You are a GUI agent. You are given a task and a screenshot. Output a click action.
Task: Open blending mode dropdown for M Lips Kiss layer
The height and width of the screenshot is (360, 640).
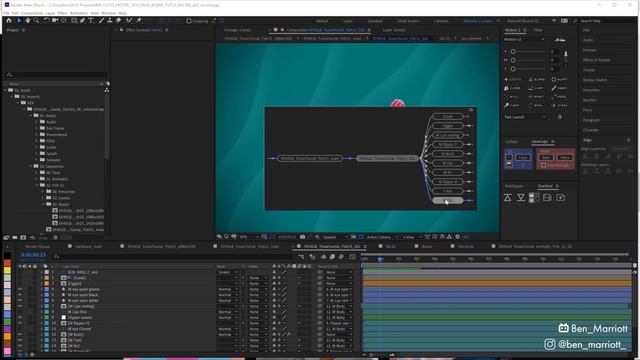coord(228,312)
